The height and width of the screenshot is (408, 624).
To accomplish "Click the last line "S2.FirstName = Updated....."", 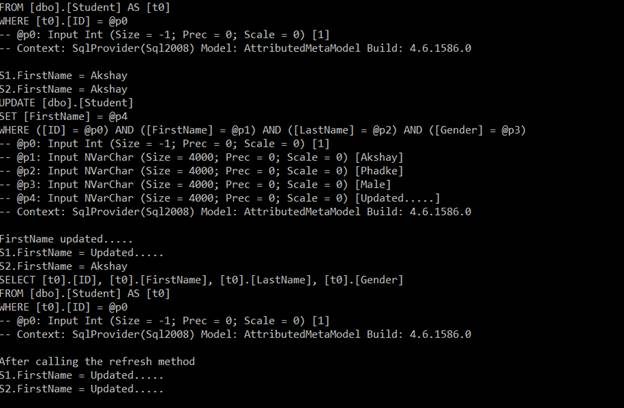I will (82, 389).
